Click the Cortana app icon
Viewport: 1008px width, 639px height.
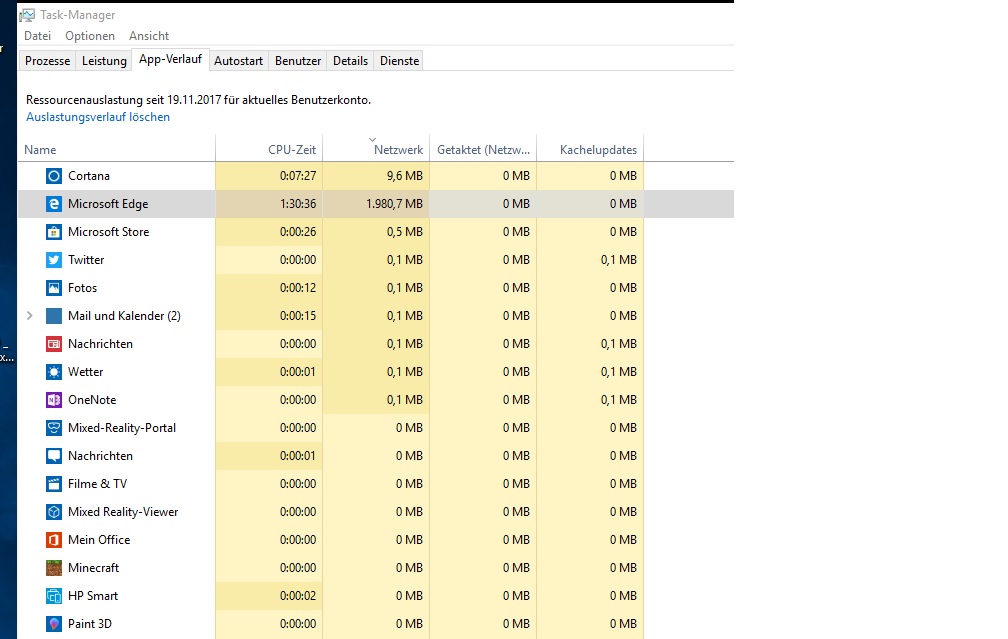pos(54,176)
